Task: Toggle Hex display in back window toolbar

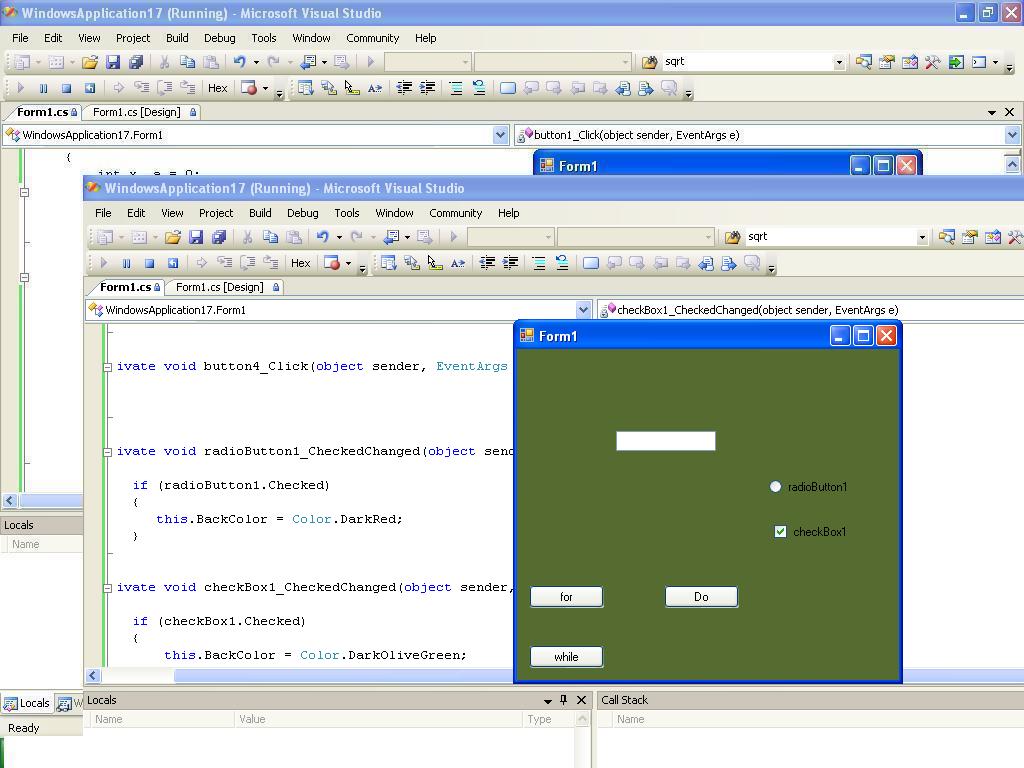Action: point(217,88)
